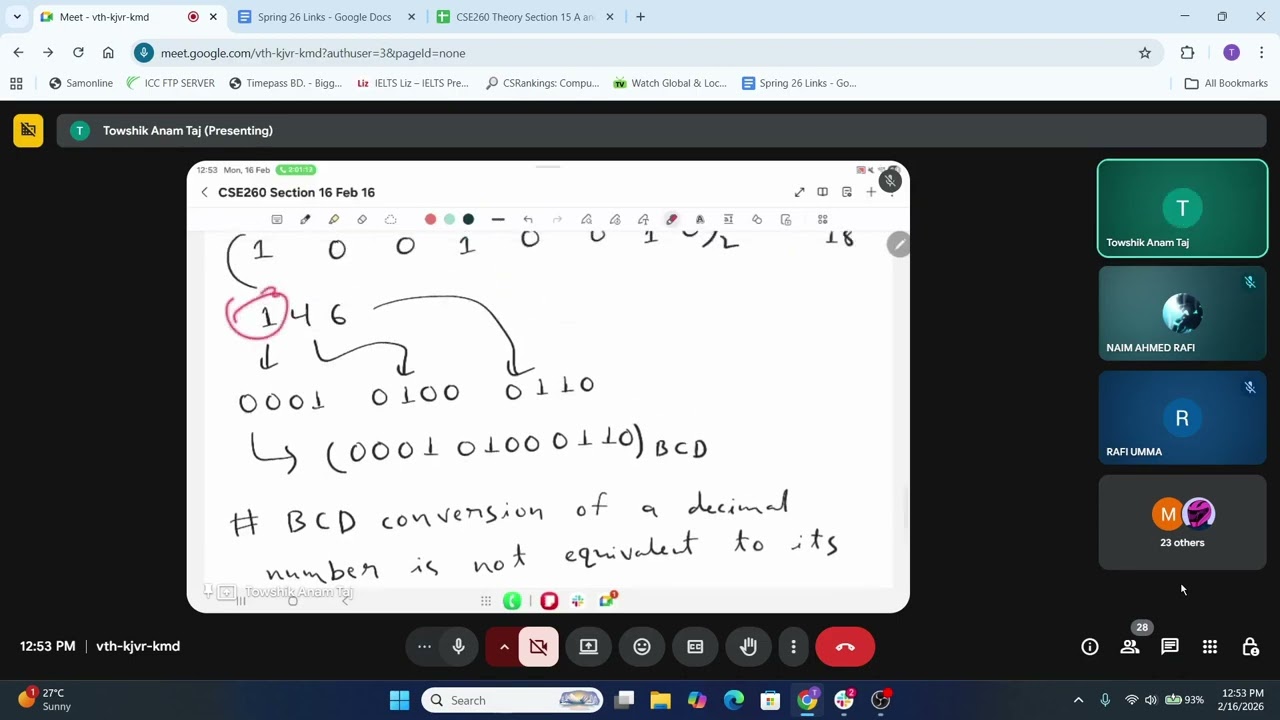Select the Meet vth-kjvr-kmd browser tab
This screenshot has height=720, width=1280.
[128, 17]
